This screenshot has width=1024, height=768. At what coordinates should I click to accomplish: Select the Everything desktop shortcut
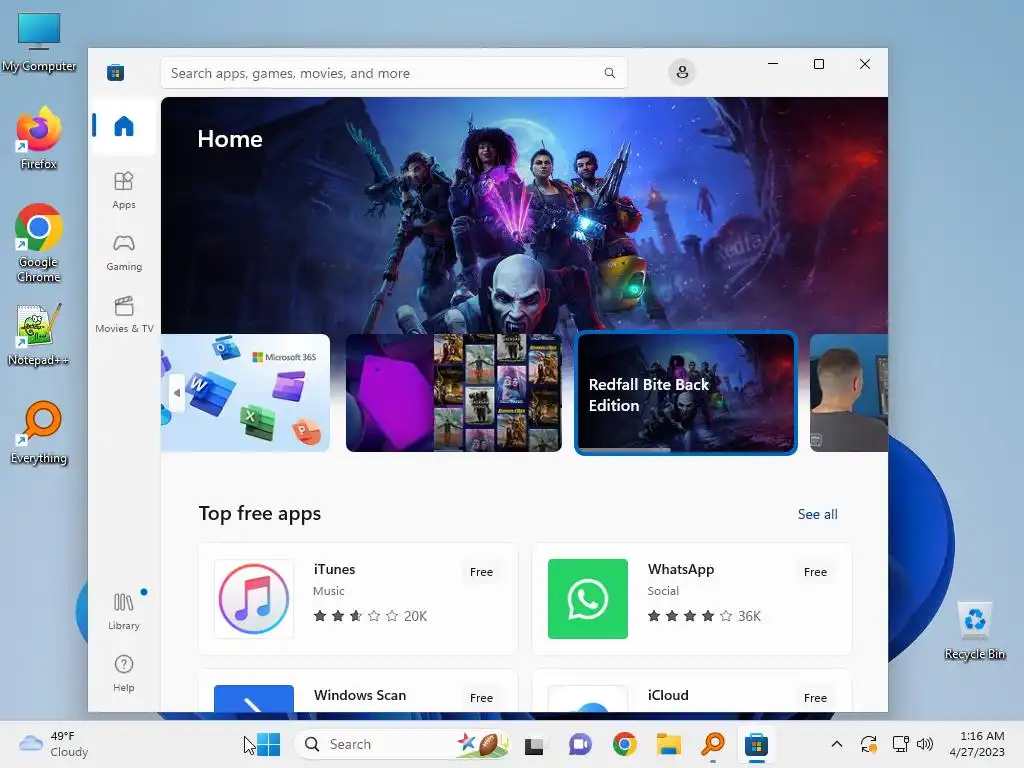pyautogui.click(x=39, y=432)
